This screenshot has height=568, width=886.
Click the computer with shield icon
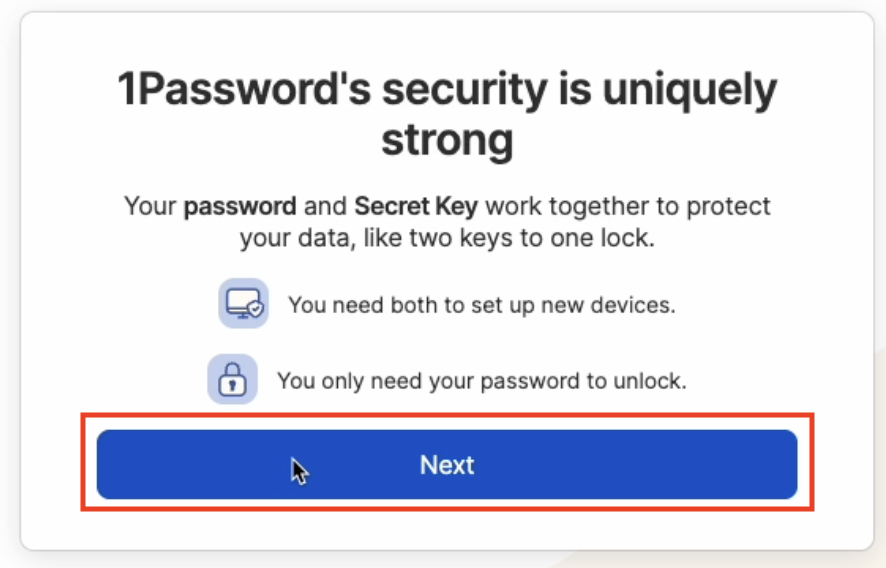pos(243,303)
